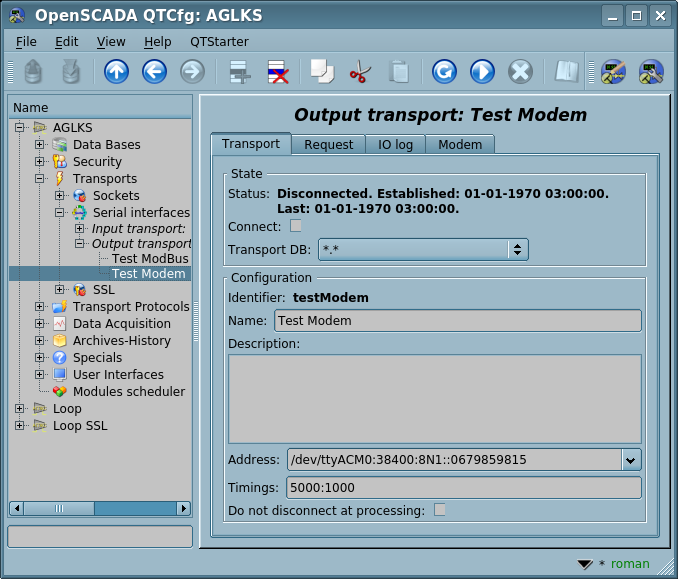The width and height of the screenshot is (678, 579).
Task: Click the Load from DB toolbar icon
Action: (x=33, y=71)
